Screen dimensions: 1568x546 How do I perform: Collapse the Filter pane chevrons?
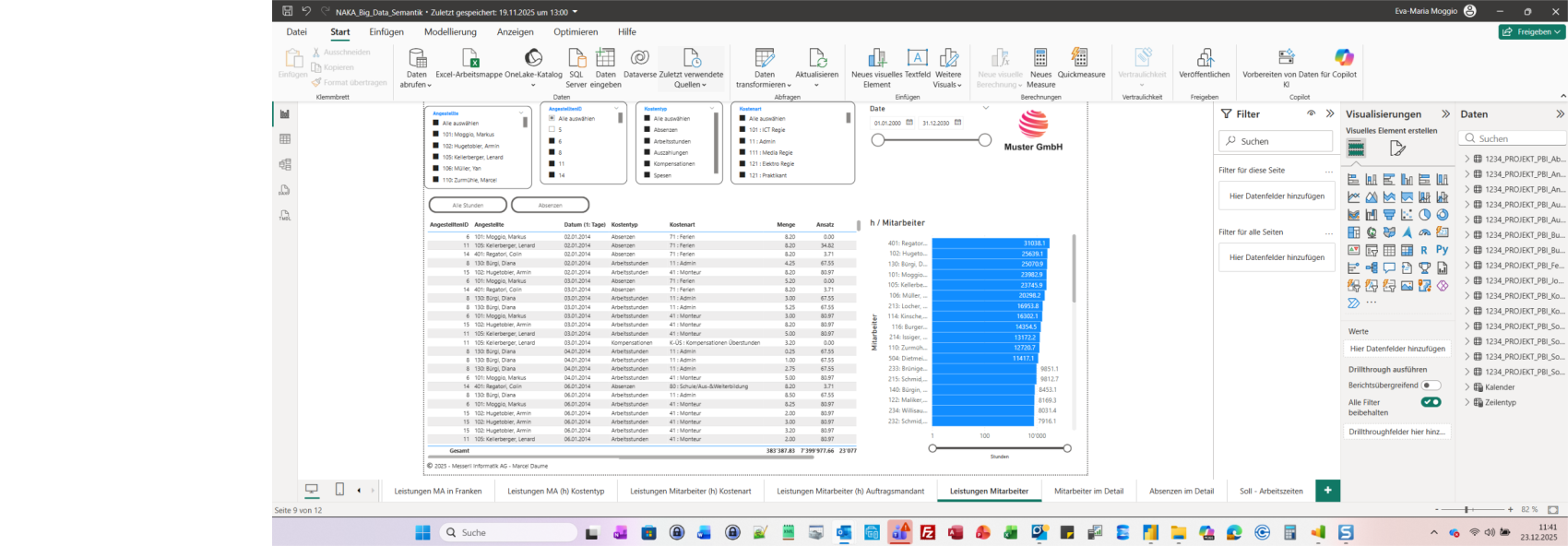click(x=1330, y=113)
